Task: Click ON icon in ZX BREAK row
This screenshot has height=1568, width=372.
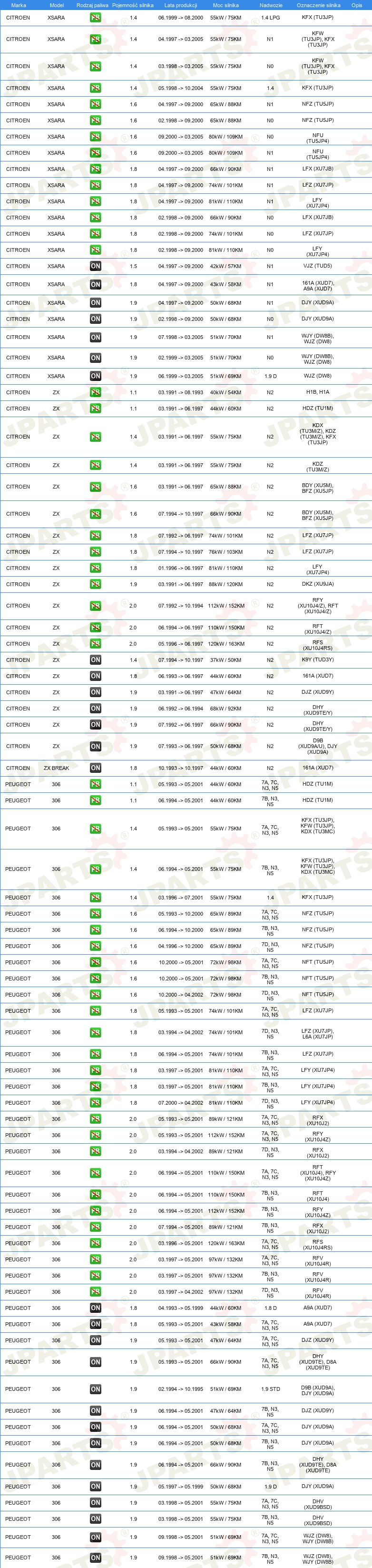Action: point(96,768)
